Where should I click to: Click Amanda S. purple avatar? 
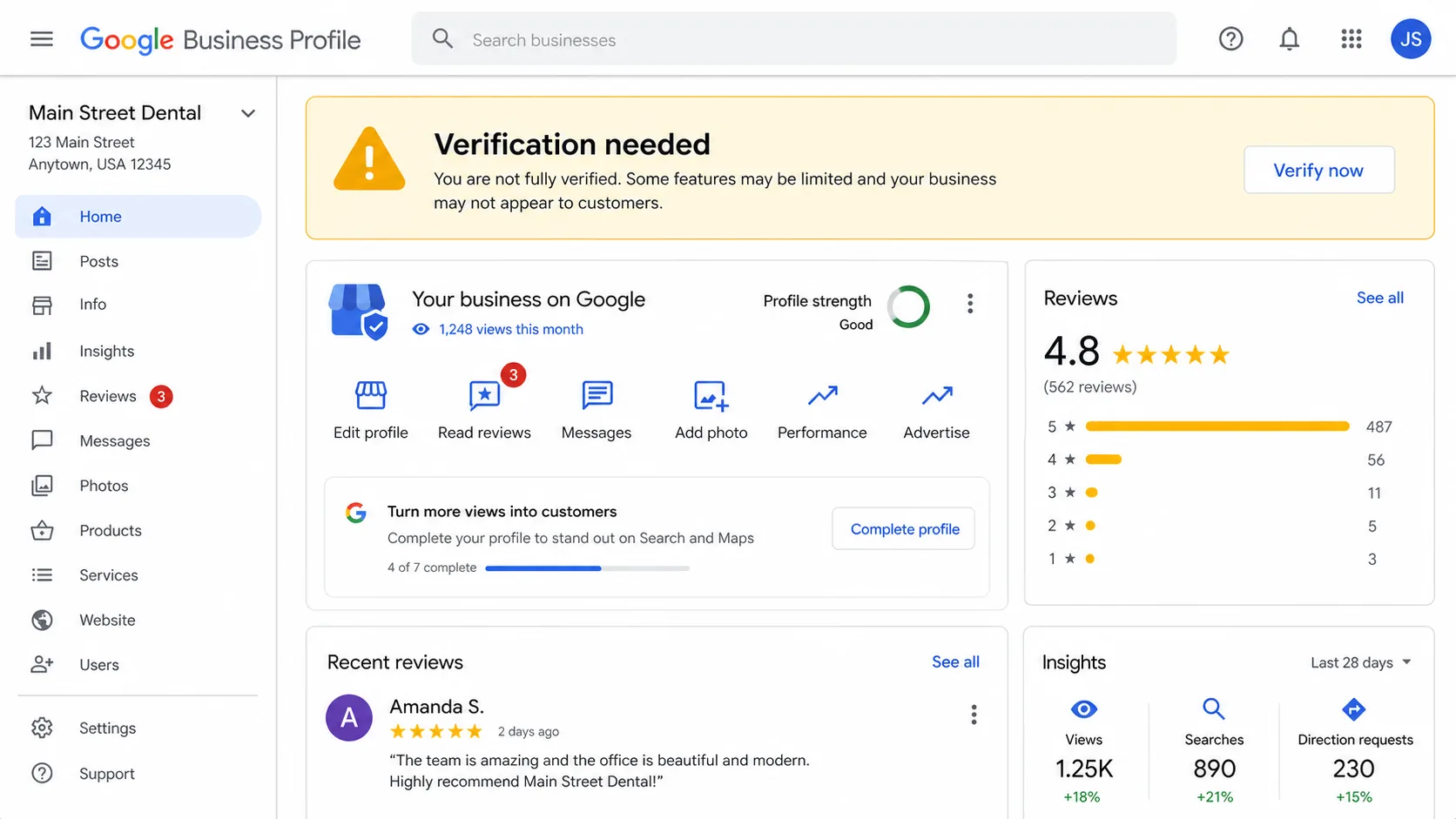coord(349,718)
